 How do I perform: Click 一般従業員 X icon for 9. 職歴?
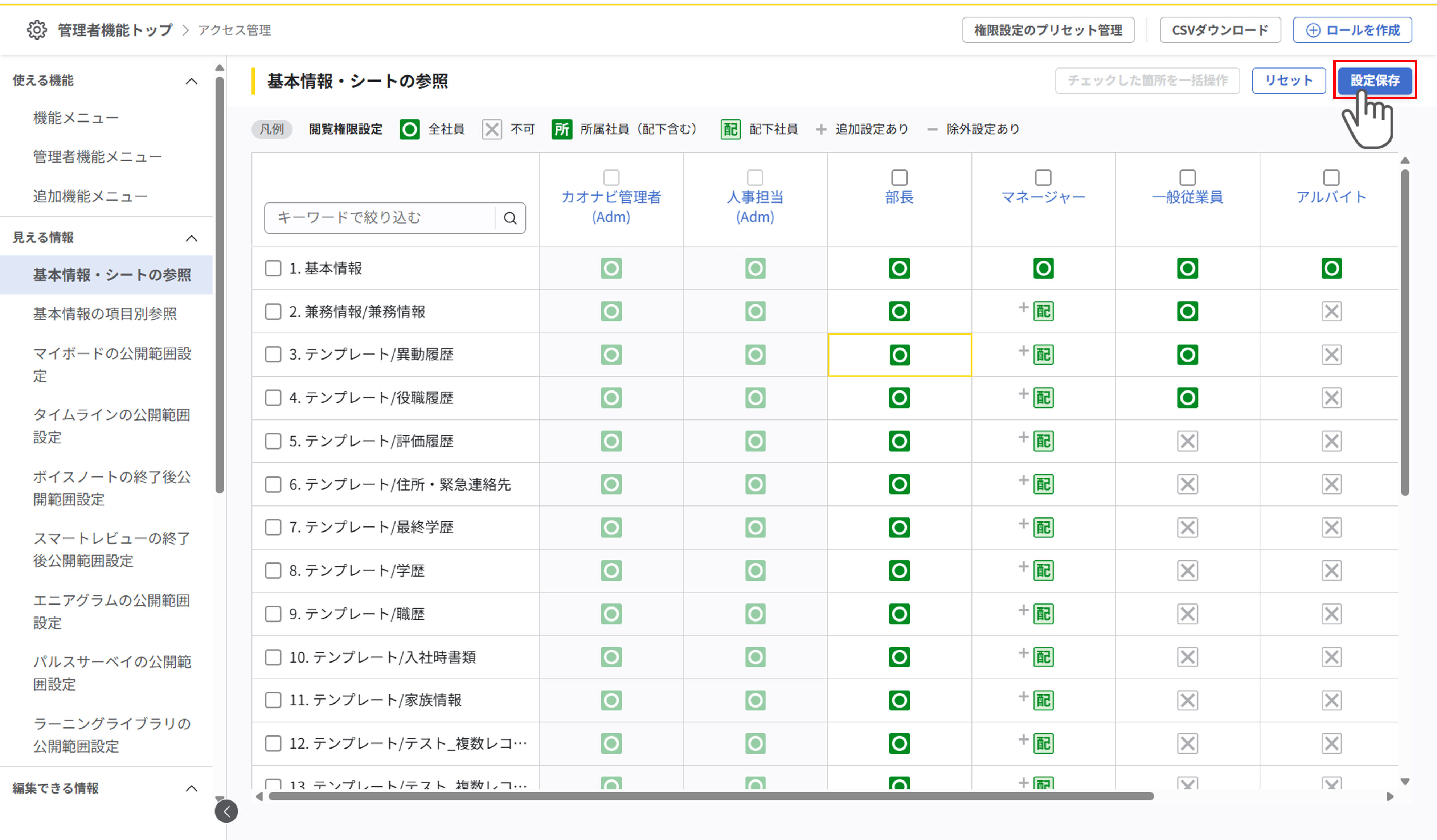1187,614
